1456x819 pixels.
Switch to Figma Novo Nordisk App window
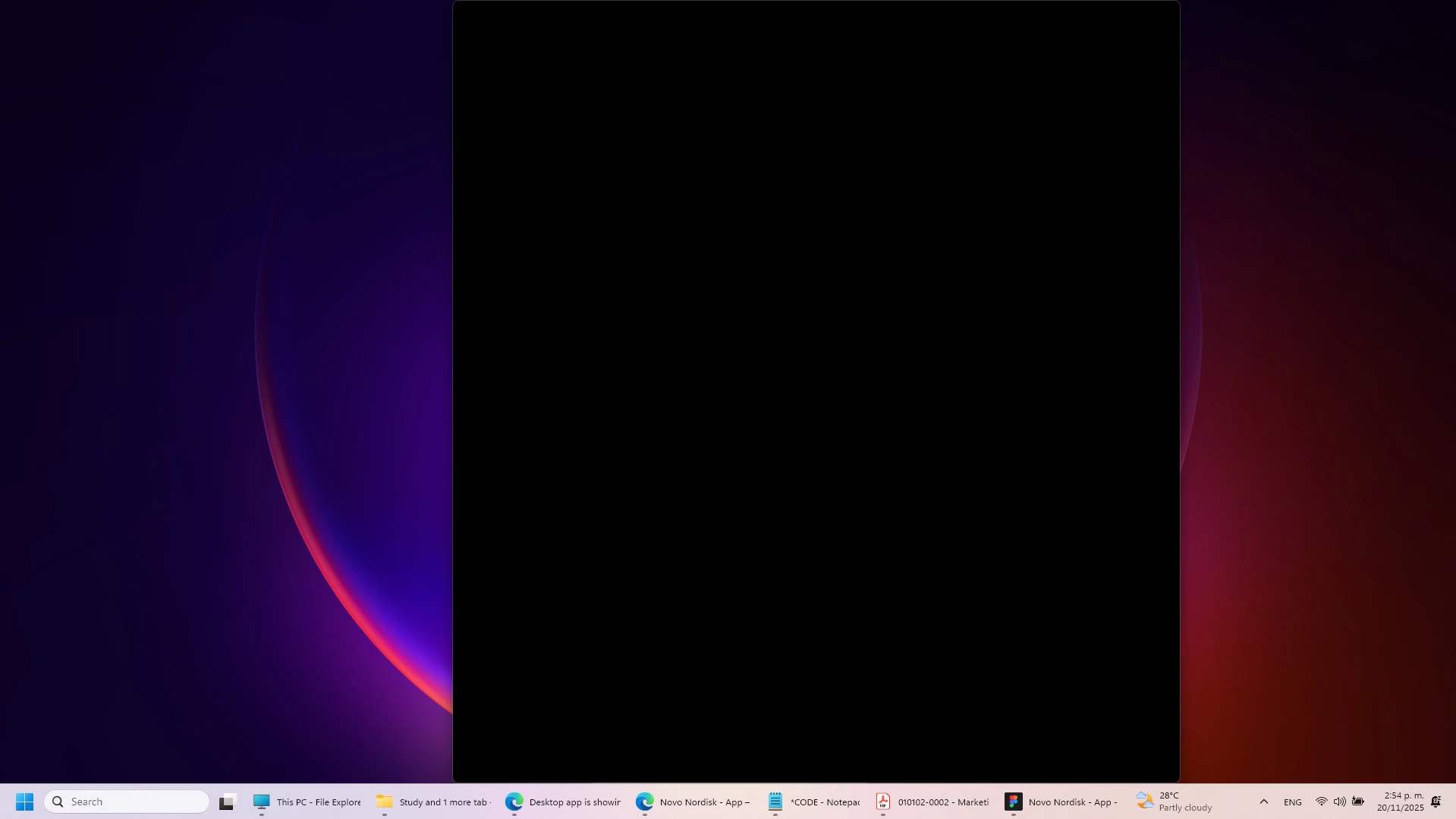point(1061,802)
